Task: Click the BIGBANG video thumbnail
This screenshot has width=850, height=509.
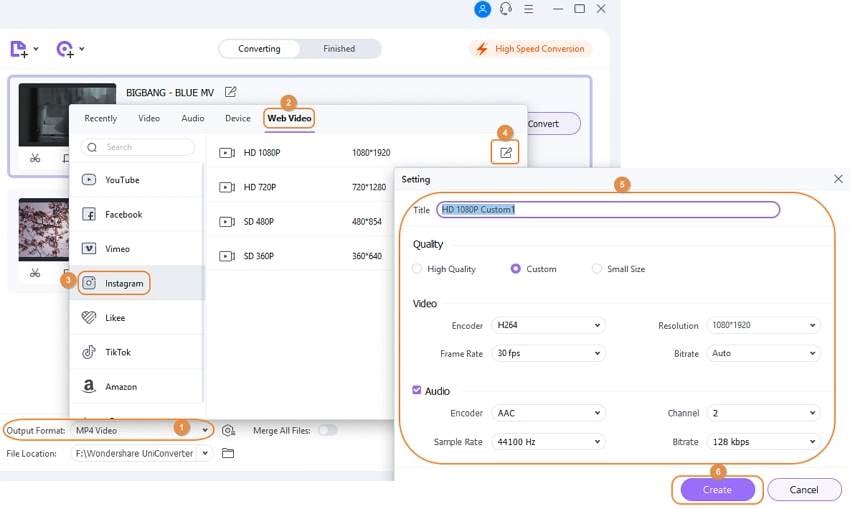Action: point(43,114)
